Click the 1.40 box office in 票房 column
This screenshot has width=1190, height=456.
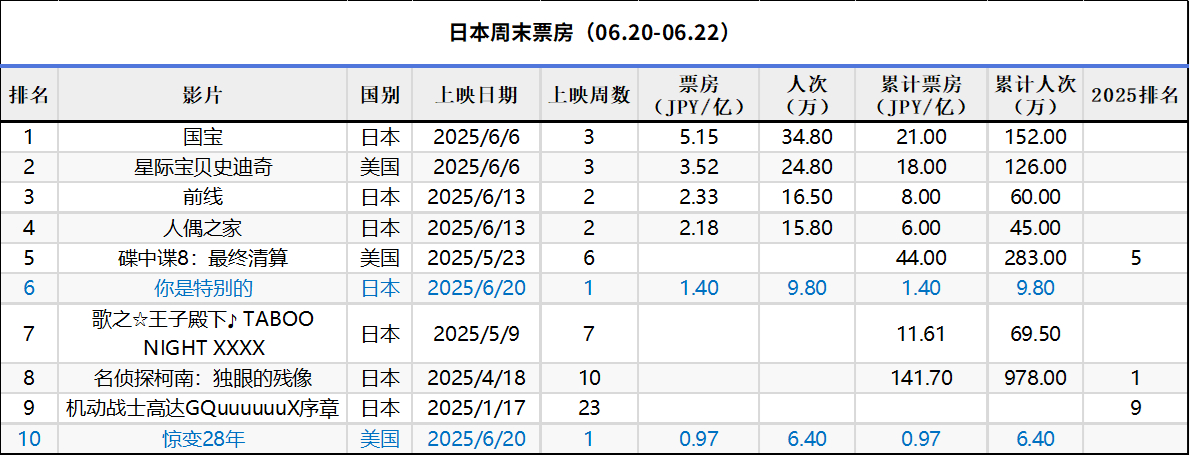(x=699, y=288)
